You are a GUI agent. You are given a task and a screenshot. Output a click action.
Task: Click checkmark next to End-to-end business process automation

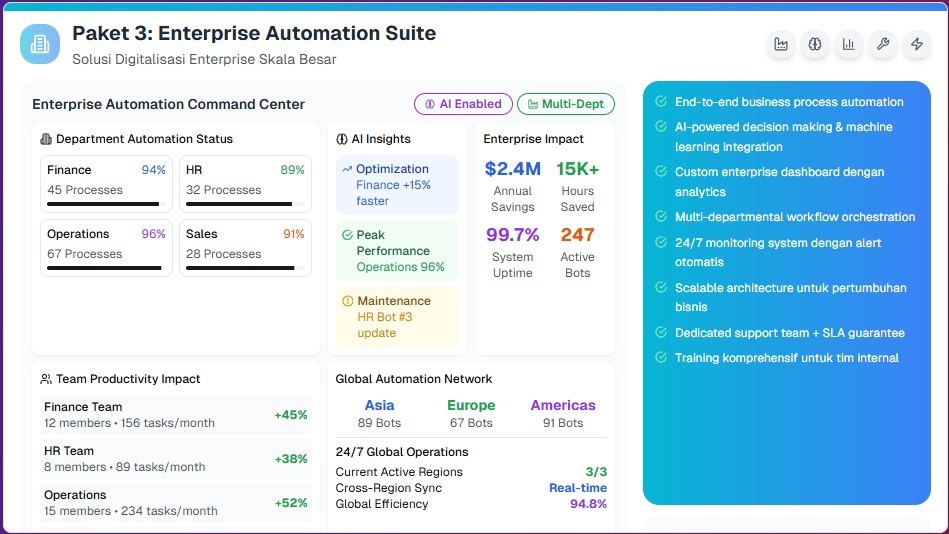coord(661,102)
